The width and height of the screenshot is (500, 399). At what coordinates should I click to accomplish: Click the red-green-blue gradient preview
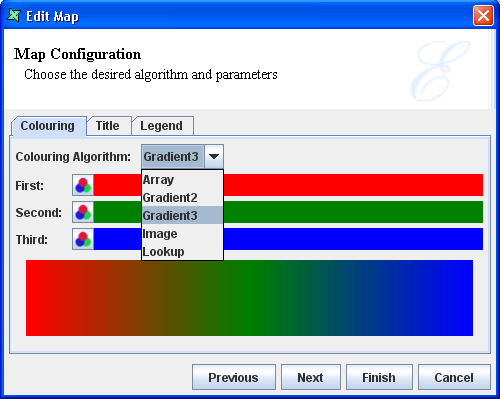click(x=249, y=298)
